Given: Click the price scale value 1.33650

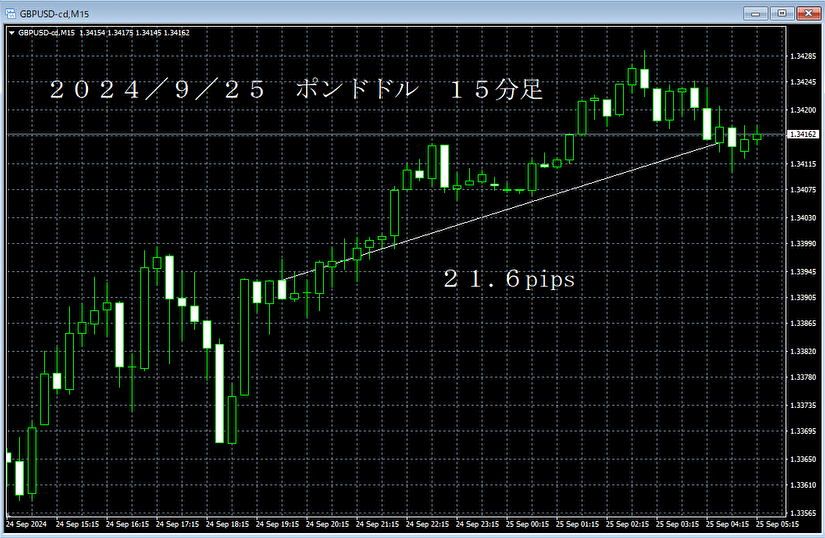Looking at the screenshot, I should 803,459.
